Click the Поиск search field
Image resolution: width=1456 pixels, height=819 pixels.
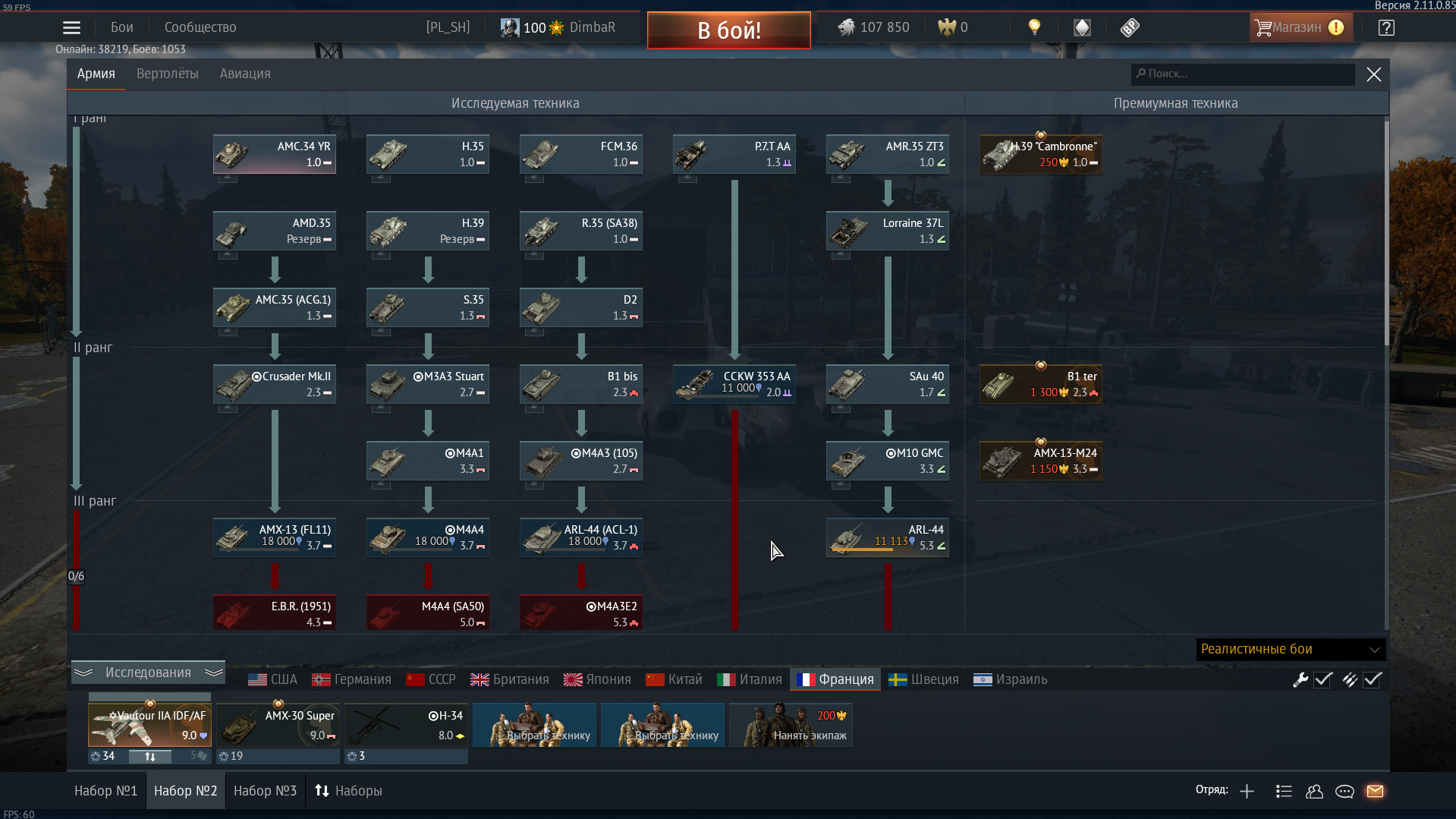click(1243, 74)
